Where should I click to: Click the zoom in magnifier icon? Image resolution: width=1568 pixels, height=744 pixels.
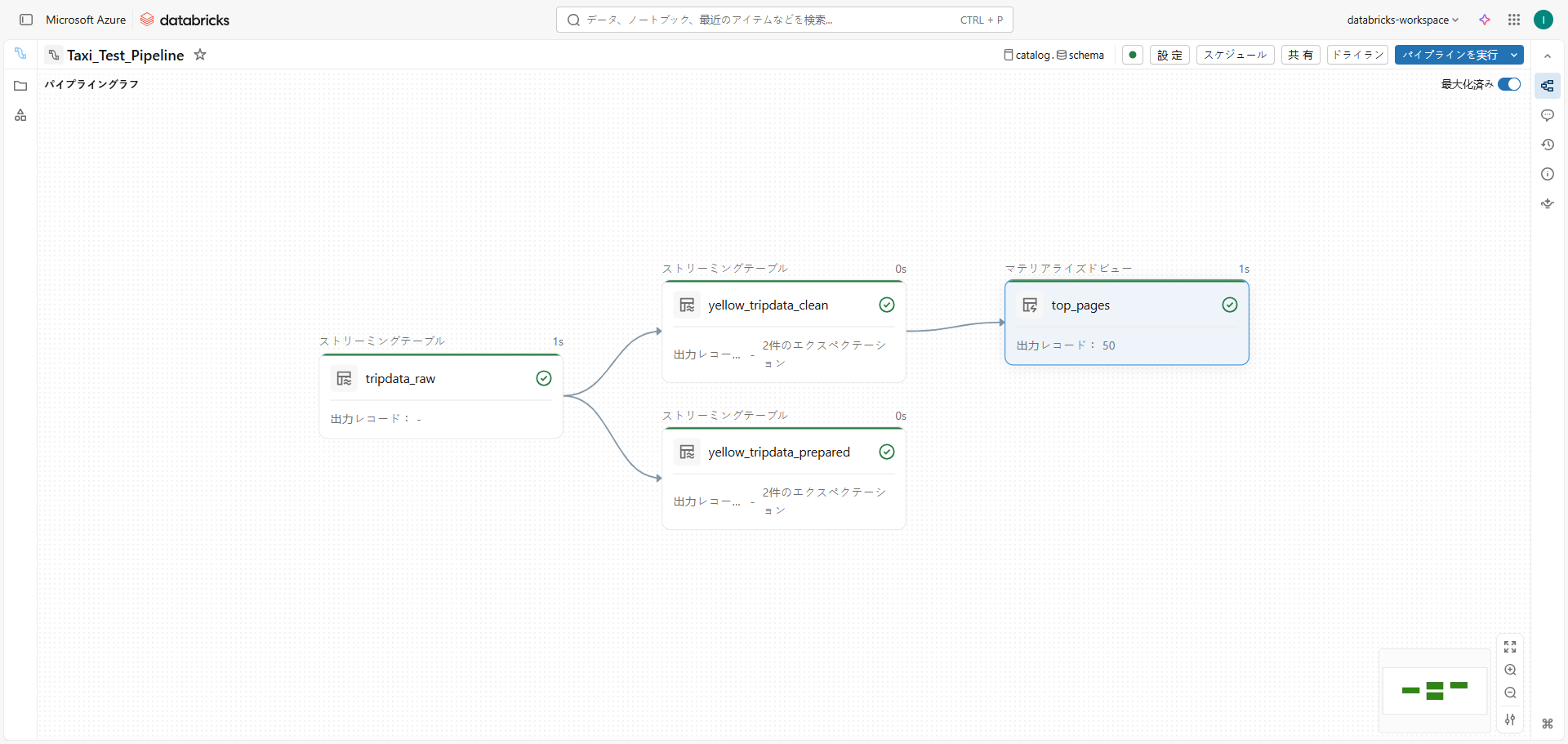[1510, 670]
